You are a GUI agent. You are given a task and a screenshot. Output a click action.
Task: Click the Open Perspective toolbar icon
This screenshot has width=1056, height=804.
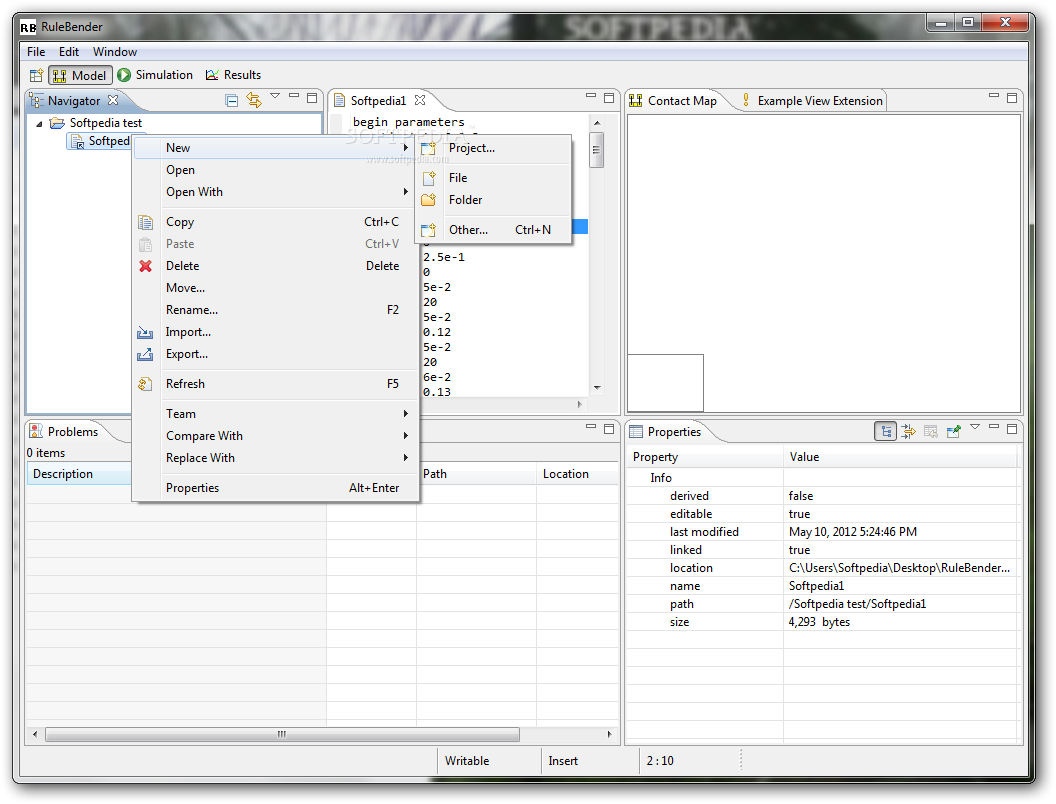36,75
